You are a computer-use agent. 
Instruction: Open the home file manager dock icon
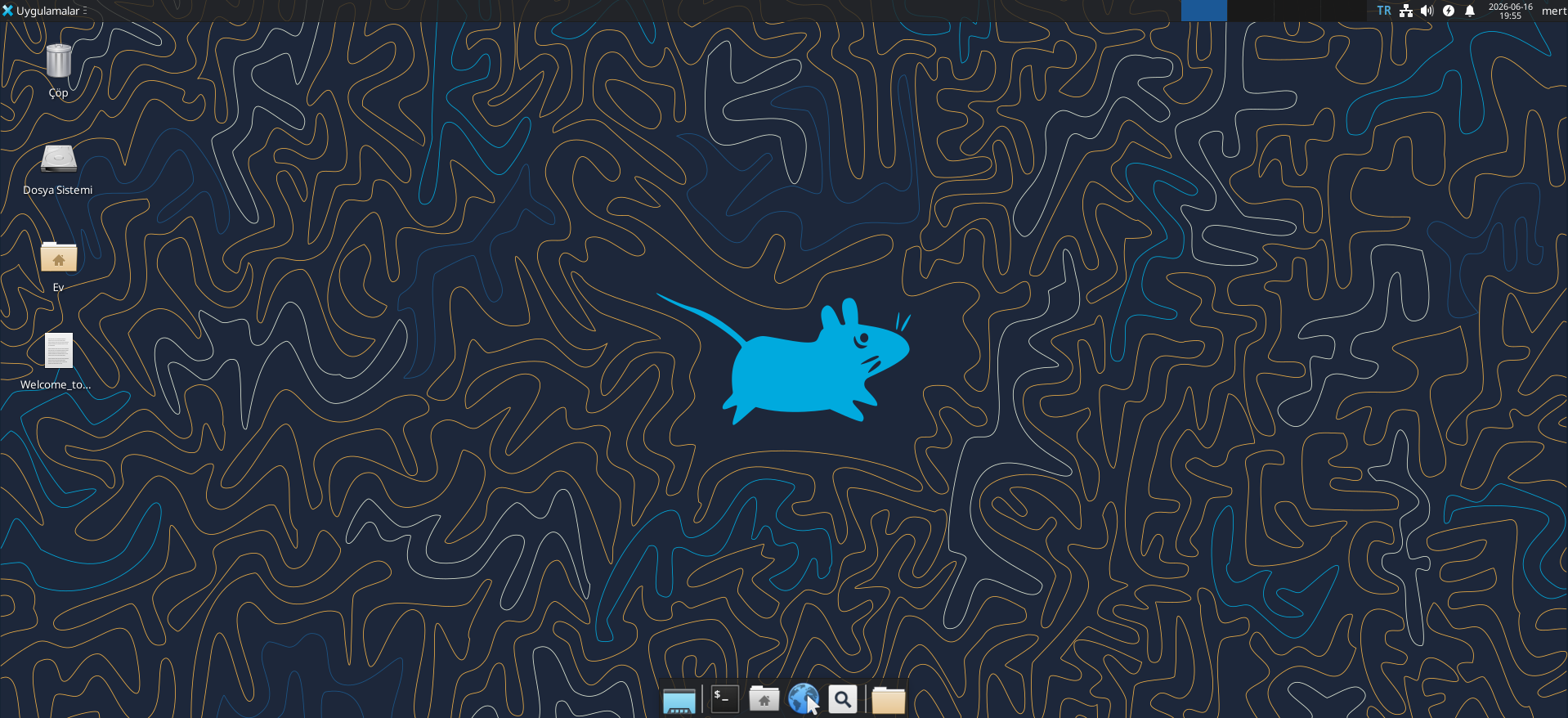click(764, 699)
